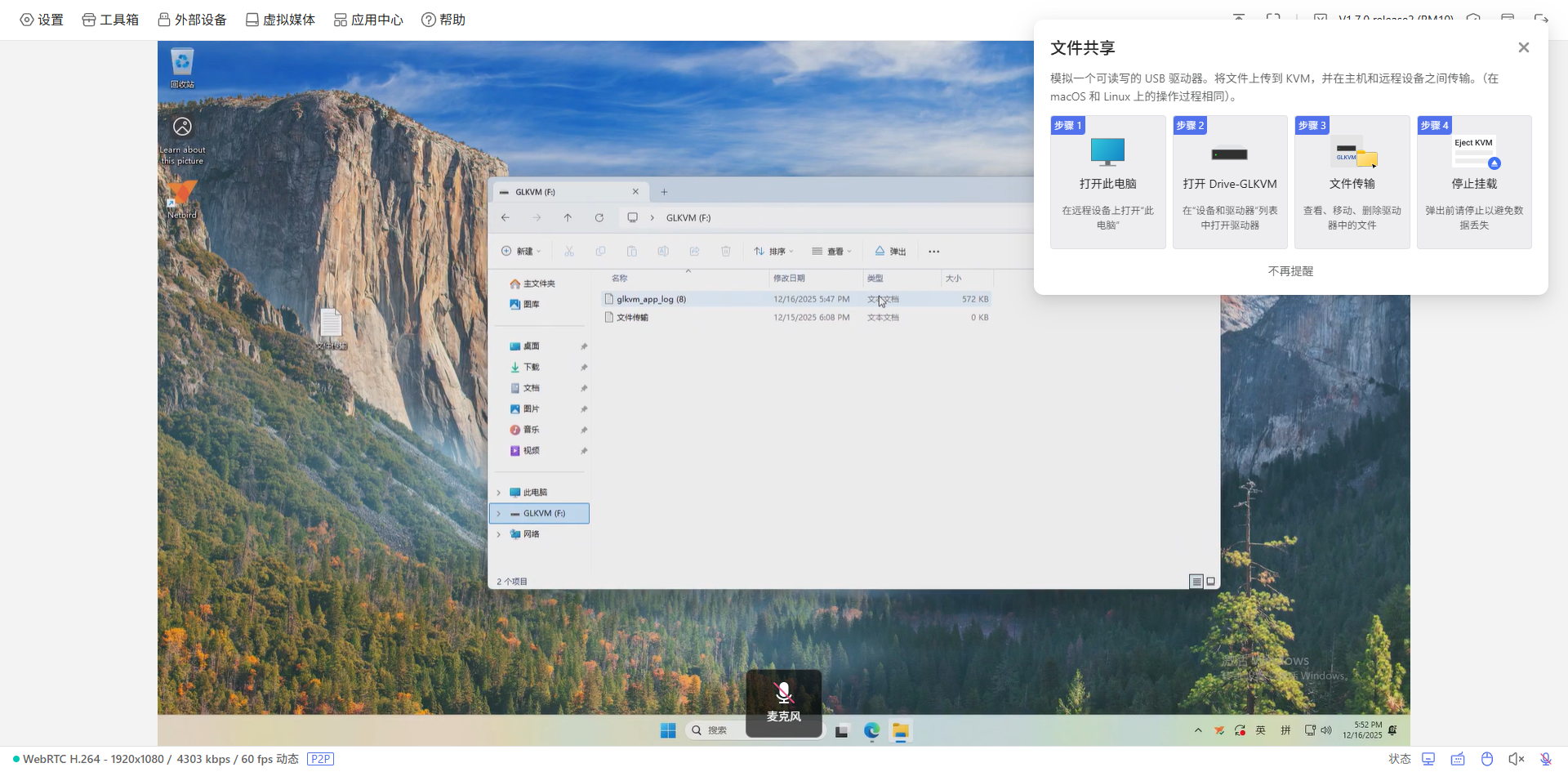Open the 工具箱 toolbox menu
1568x772 pixels.
(x=110, y=20)
